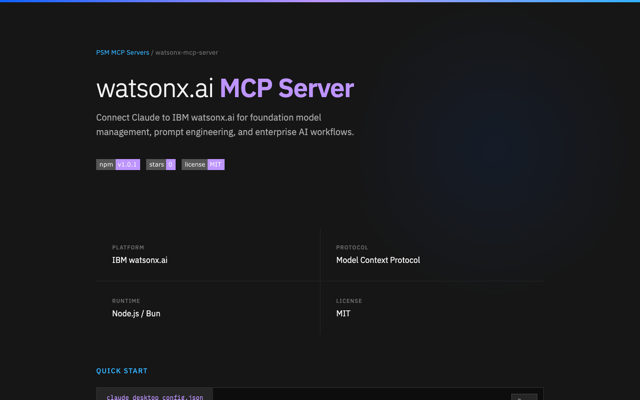640x400 pixels.
Task: Click the 'Connect Claude to IBM watsonx.ai' description
Action: click(225, 124)
